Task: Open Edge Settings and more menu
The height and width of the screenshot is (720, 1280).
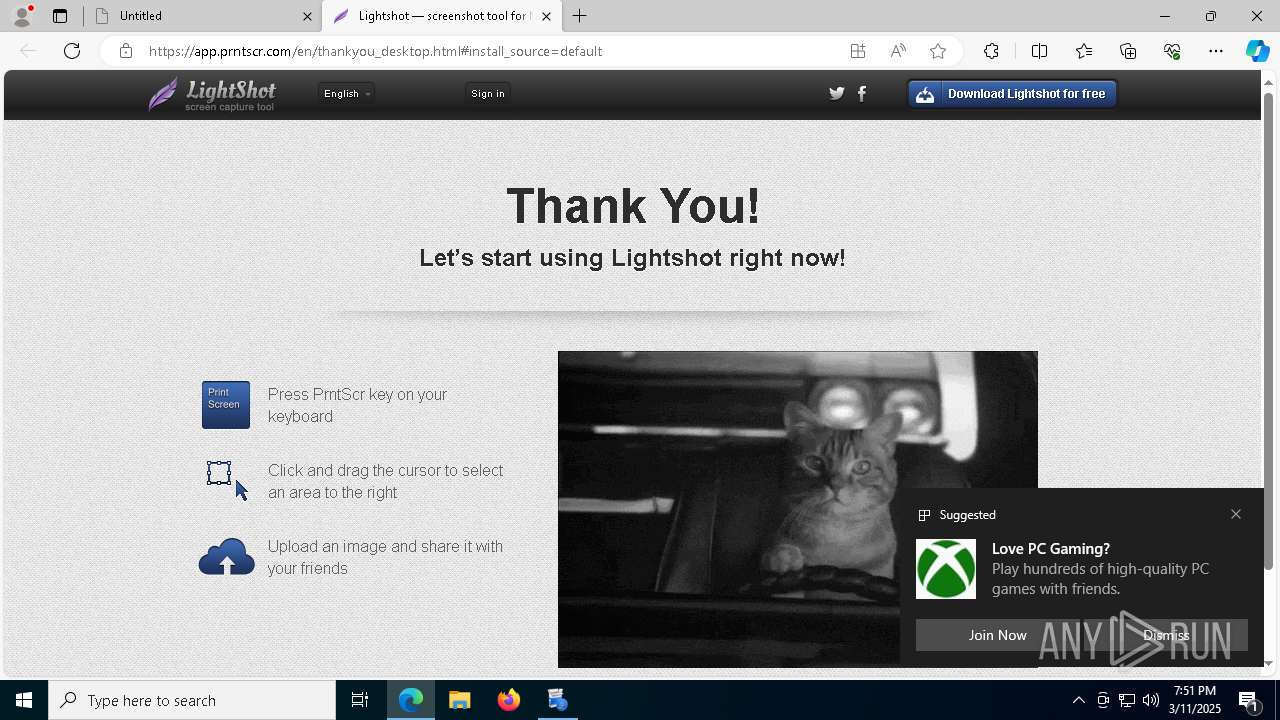Action: click(1216, 51)
